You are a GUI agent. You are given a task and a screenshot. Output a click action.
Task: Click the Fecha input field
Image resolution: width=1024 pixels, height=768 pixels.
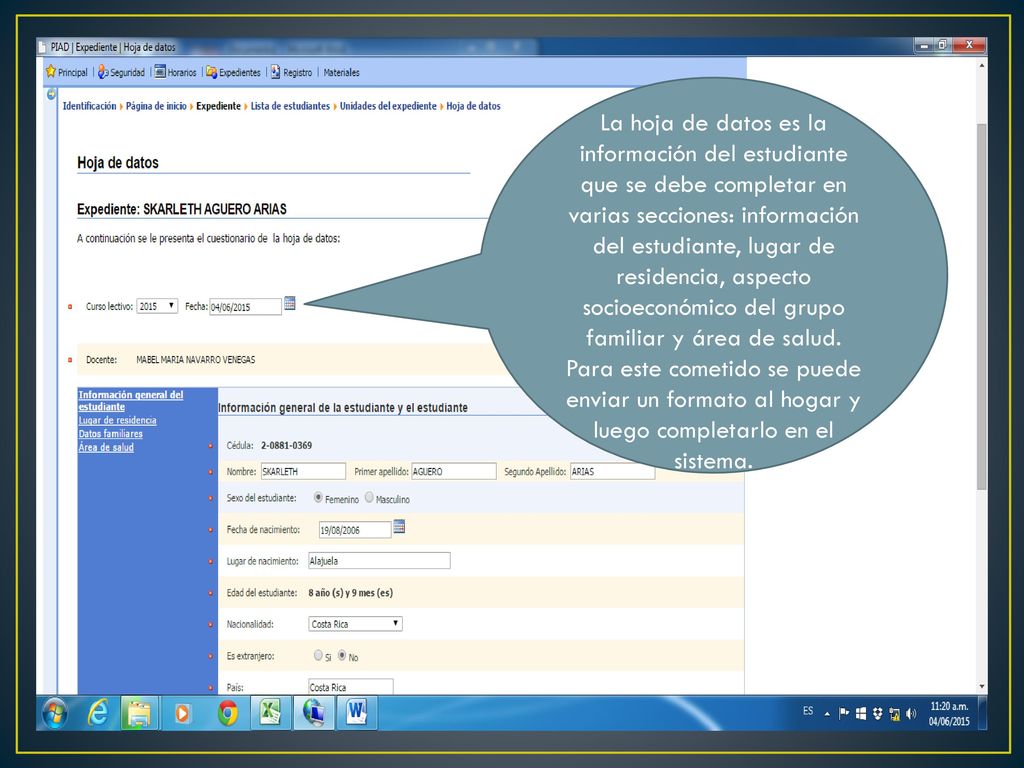coord(245,306)
